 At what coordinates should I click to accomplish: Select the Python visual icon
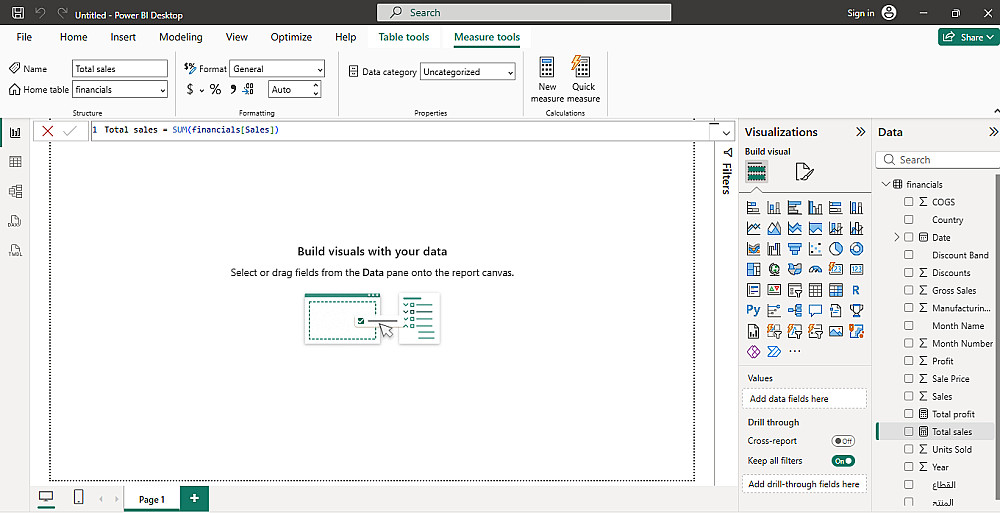[x=753, y=310]
